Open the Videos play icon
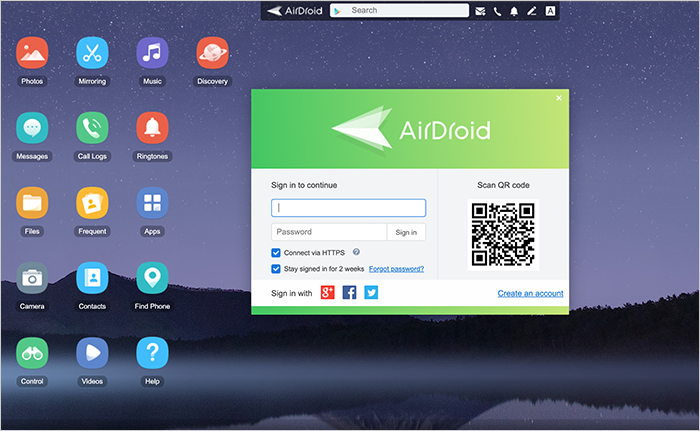This screenshot has height=431, width=700. (92, 353)
